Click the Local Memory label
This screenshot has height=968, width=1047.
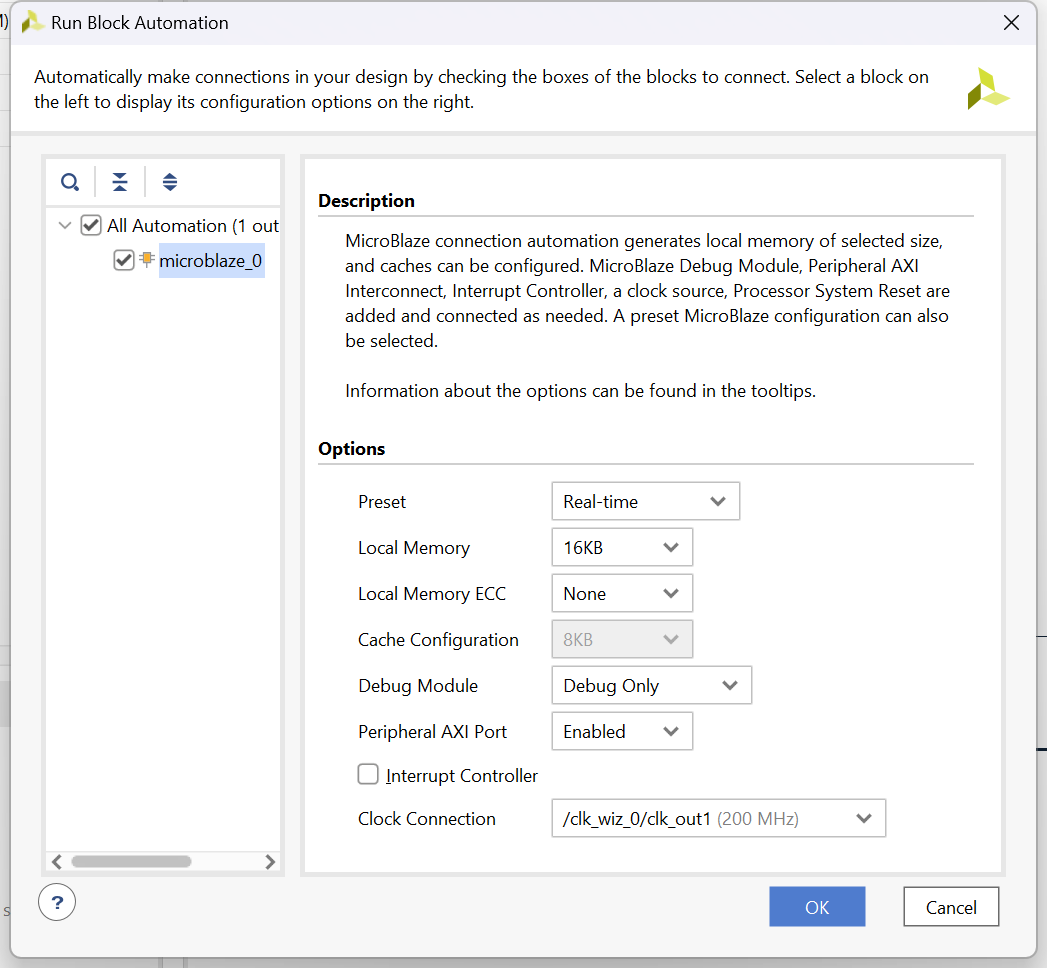(414, 548)
